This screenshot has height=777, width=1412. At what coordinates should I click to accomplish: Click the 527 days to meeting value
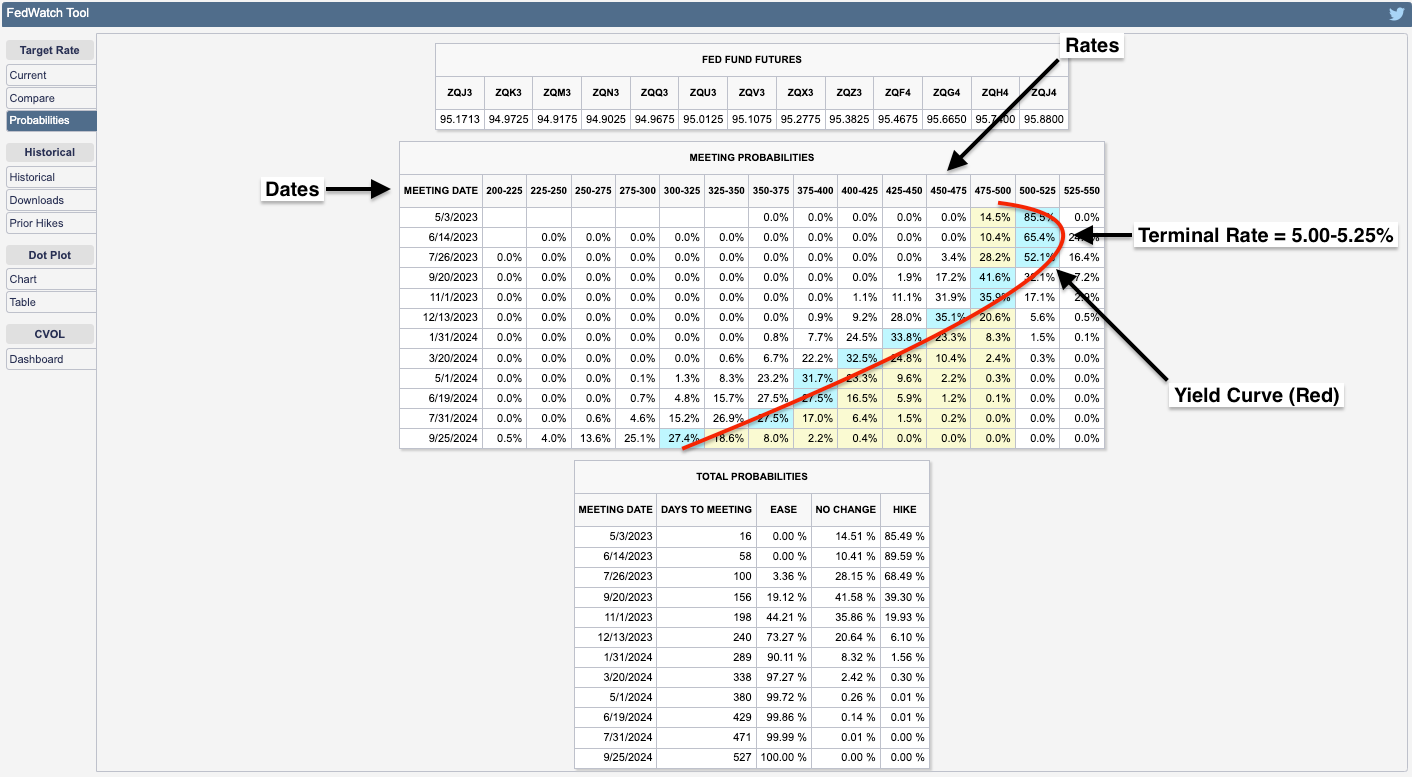tap(706, 757)
